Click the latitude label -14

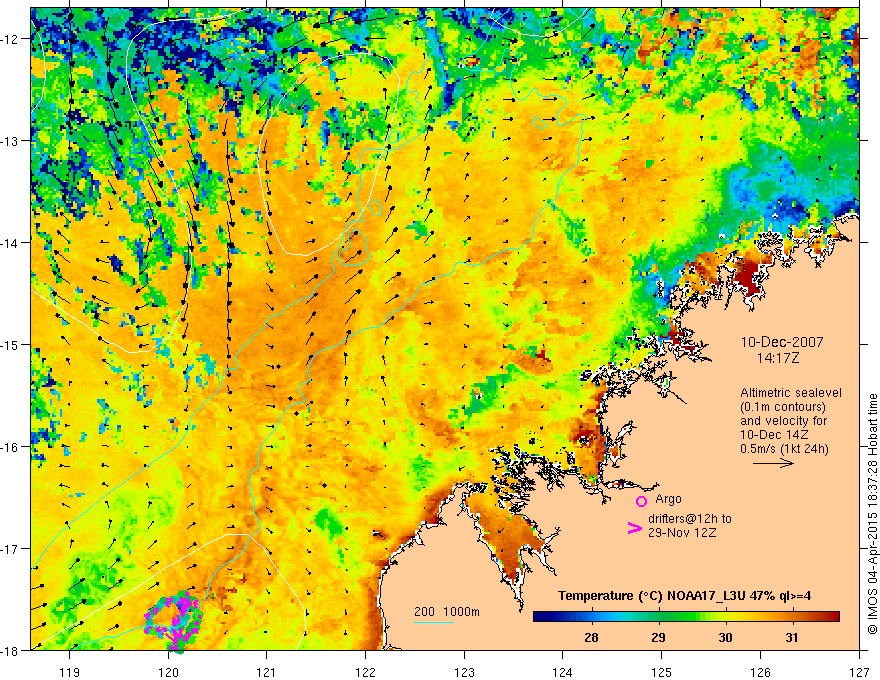click(x=10, y=243)
